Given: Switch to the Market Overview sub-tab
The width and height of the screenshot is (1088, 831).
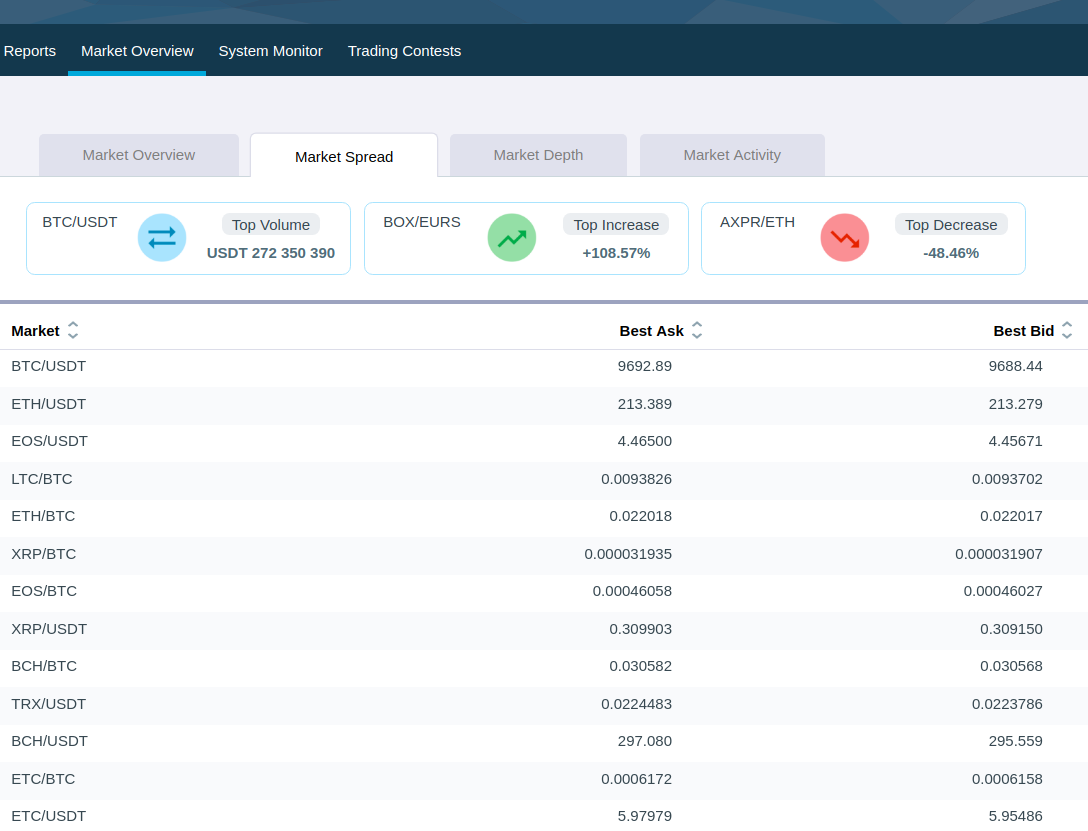Looking at the screenshot, I should (139, 155).
